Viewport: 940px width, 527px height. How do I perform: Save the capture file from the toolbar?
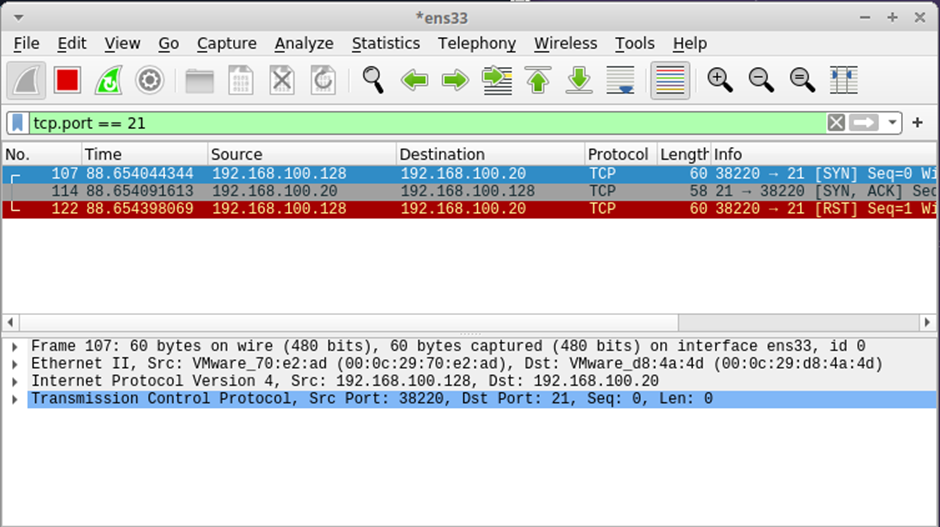click(x=240, y=80)
